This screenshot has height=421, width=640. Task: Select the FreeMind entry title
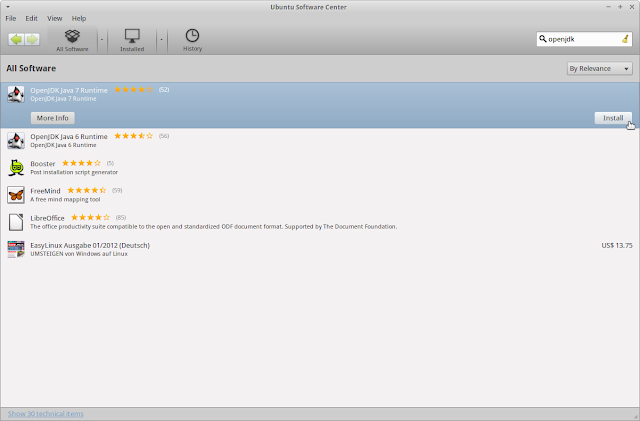click(45, 191)
